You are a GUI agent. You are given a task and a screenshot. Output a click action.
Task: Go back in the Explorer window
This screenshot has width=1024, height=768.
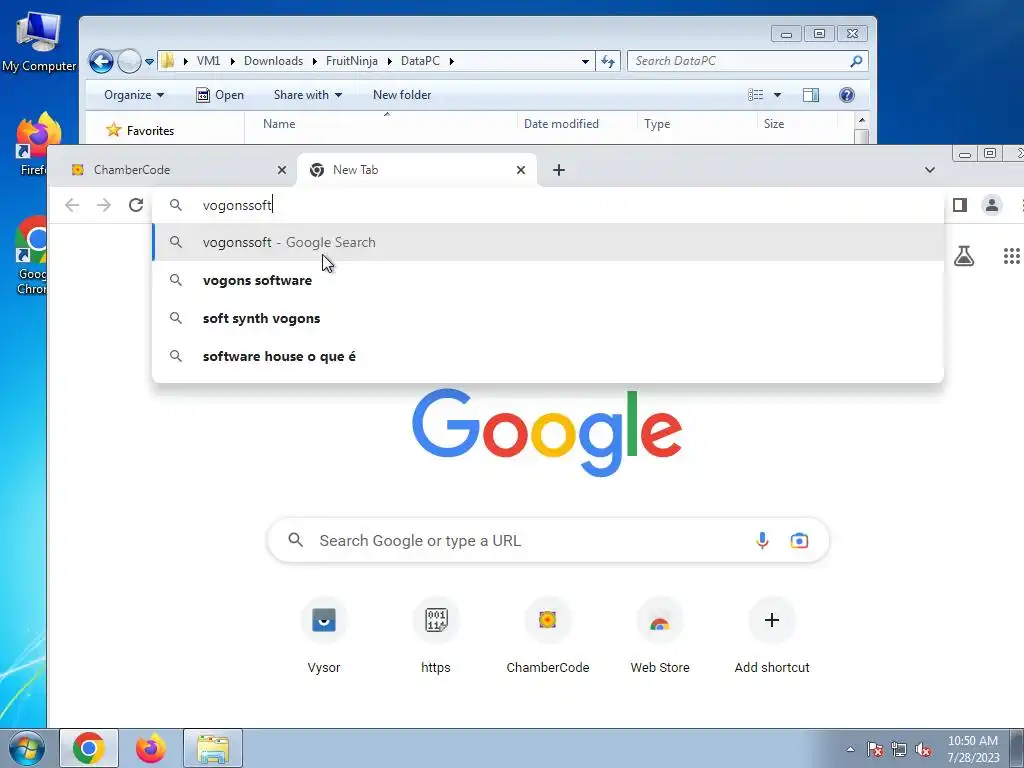(x=101, y=61)
